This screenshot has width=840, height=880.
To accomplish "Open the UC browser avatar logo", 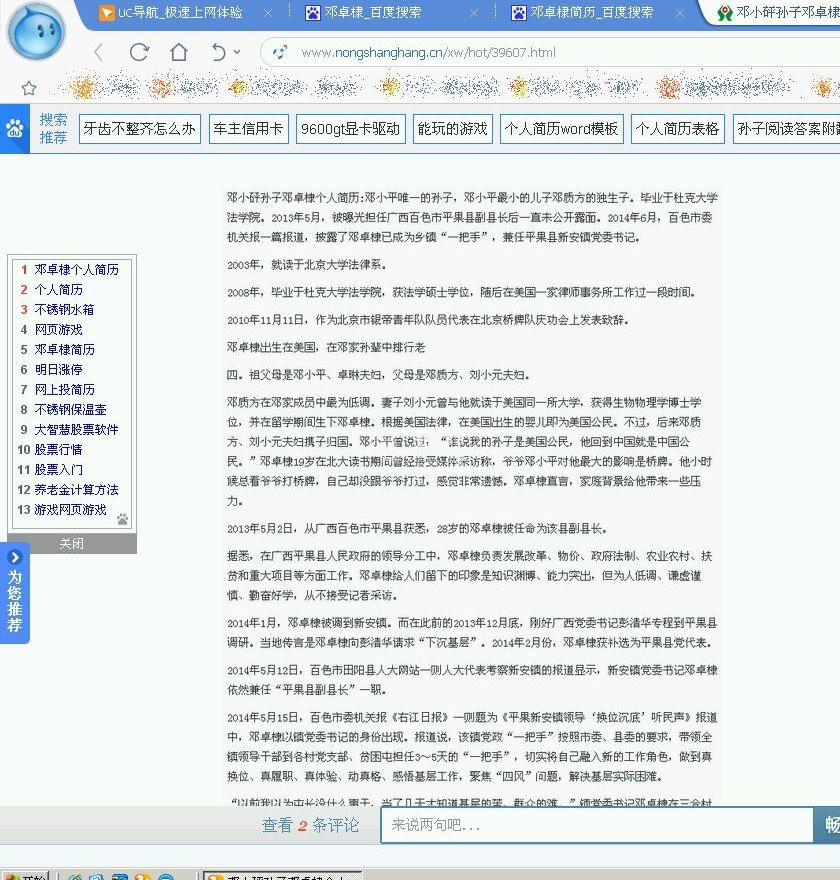I will (36, 32).
